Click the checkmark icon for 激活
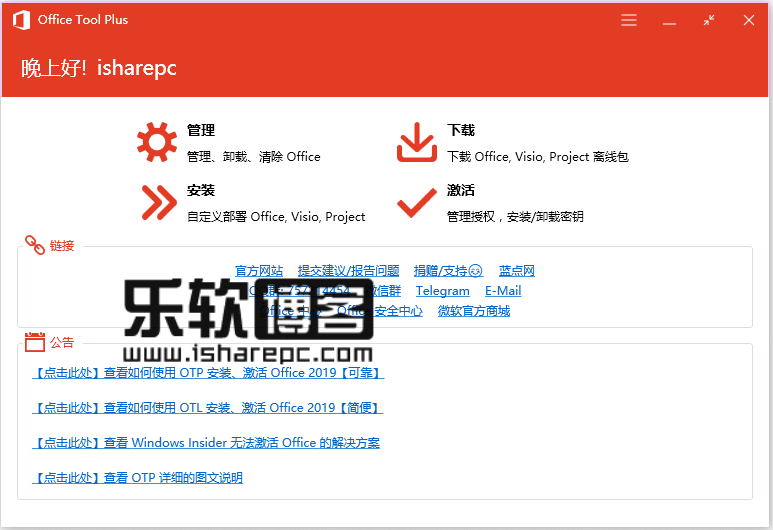Viewport: 773px width, 530px height. point(417,203)
